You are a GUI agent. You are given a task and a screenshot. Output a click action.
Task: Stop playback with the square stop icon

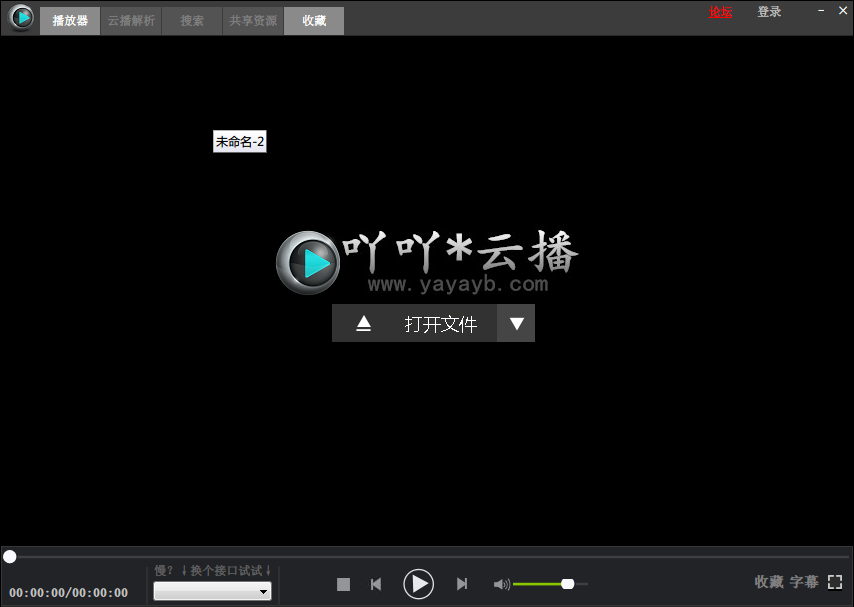click(343, 584)
